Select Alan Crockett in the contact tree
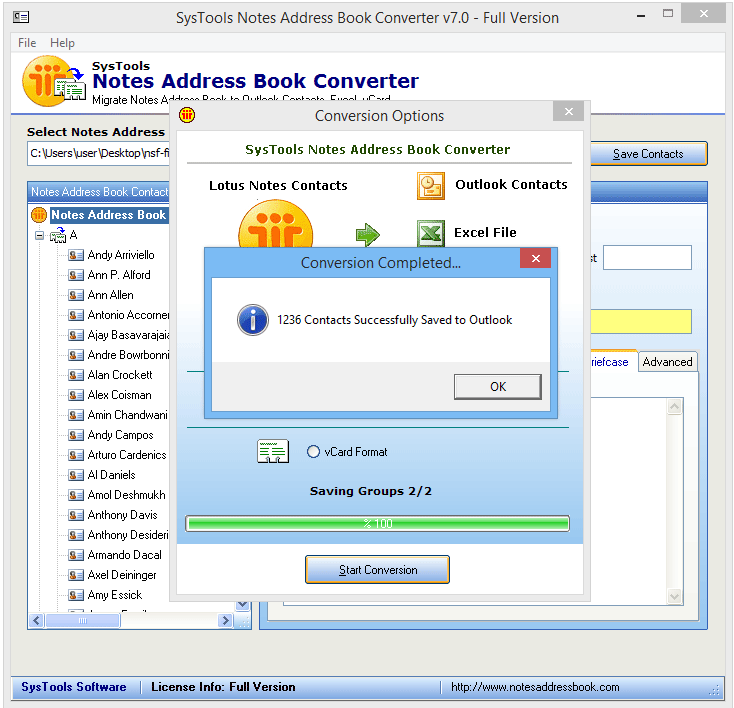This screenshot has height=708, width=734. coord(120,375)
